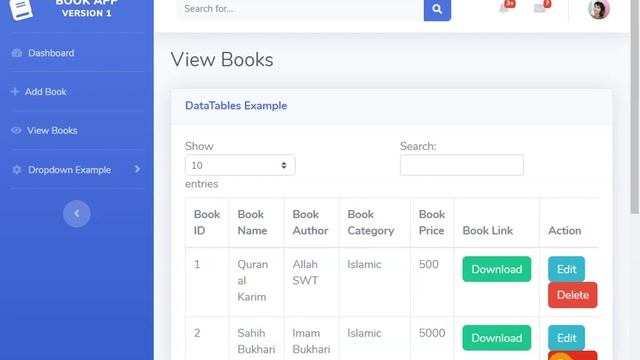Click the Book App logo icon
Viewport: 640px width, 360px height.
click(21, 9)
